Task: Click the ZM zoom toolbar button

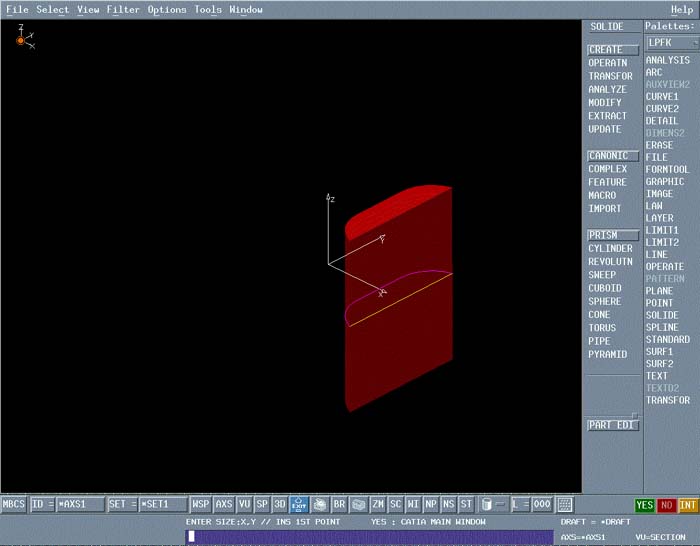Action: pyautogui.click(x=378, y=505)
